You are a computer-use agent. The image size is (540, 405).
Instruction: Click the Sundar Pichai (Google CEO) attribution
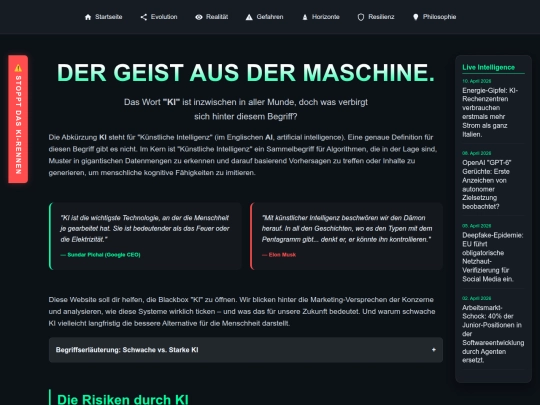(101, 255)
